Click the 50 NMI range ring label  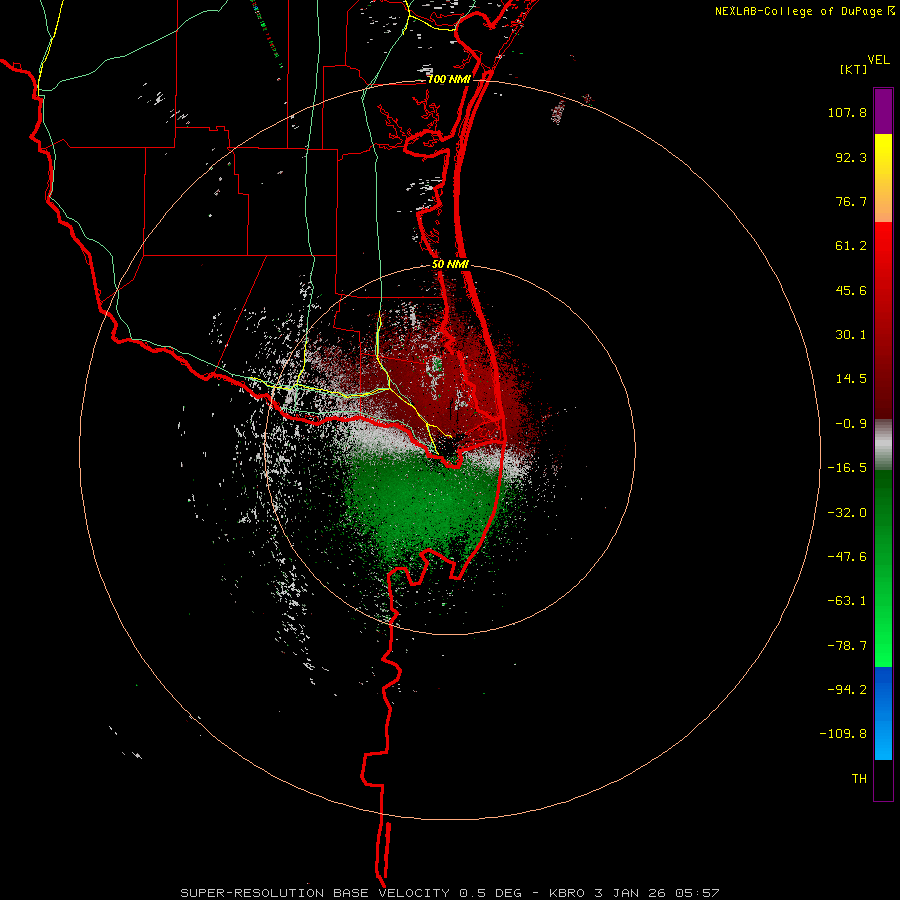coord(450,265)
